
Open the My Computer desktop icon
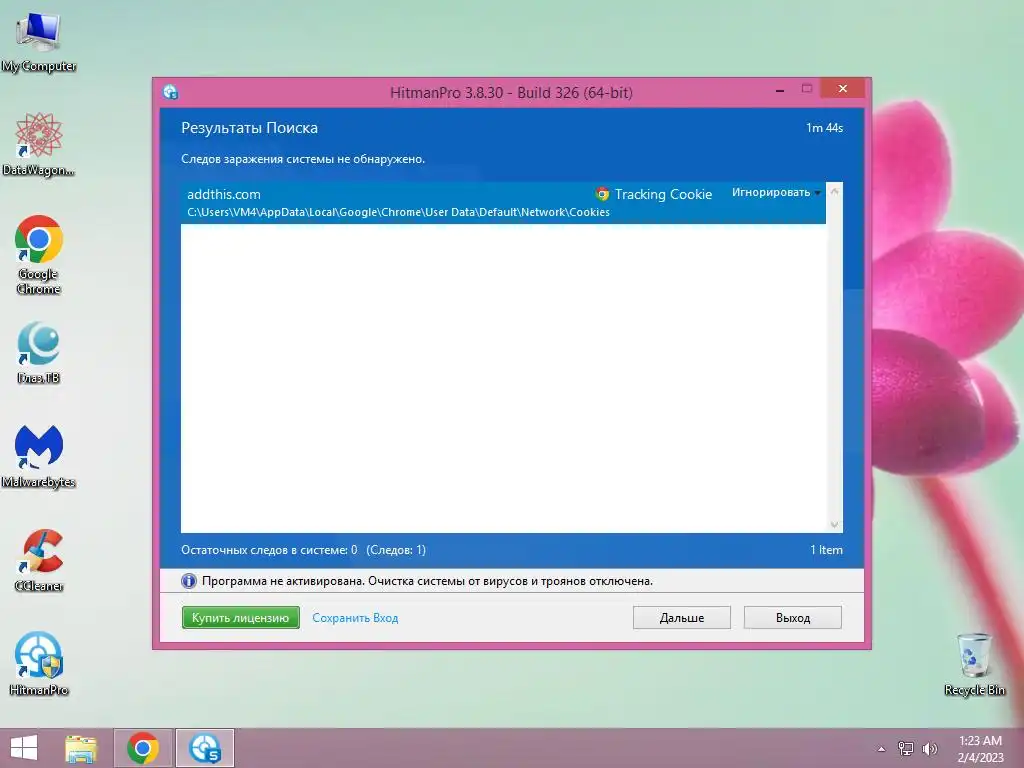point(38,40)
